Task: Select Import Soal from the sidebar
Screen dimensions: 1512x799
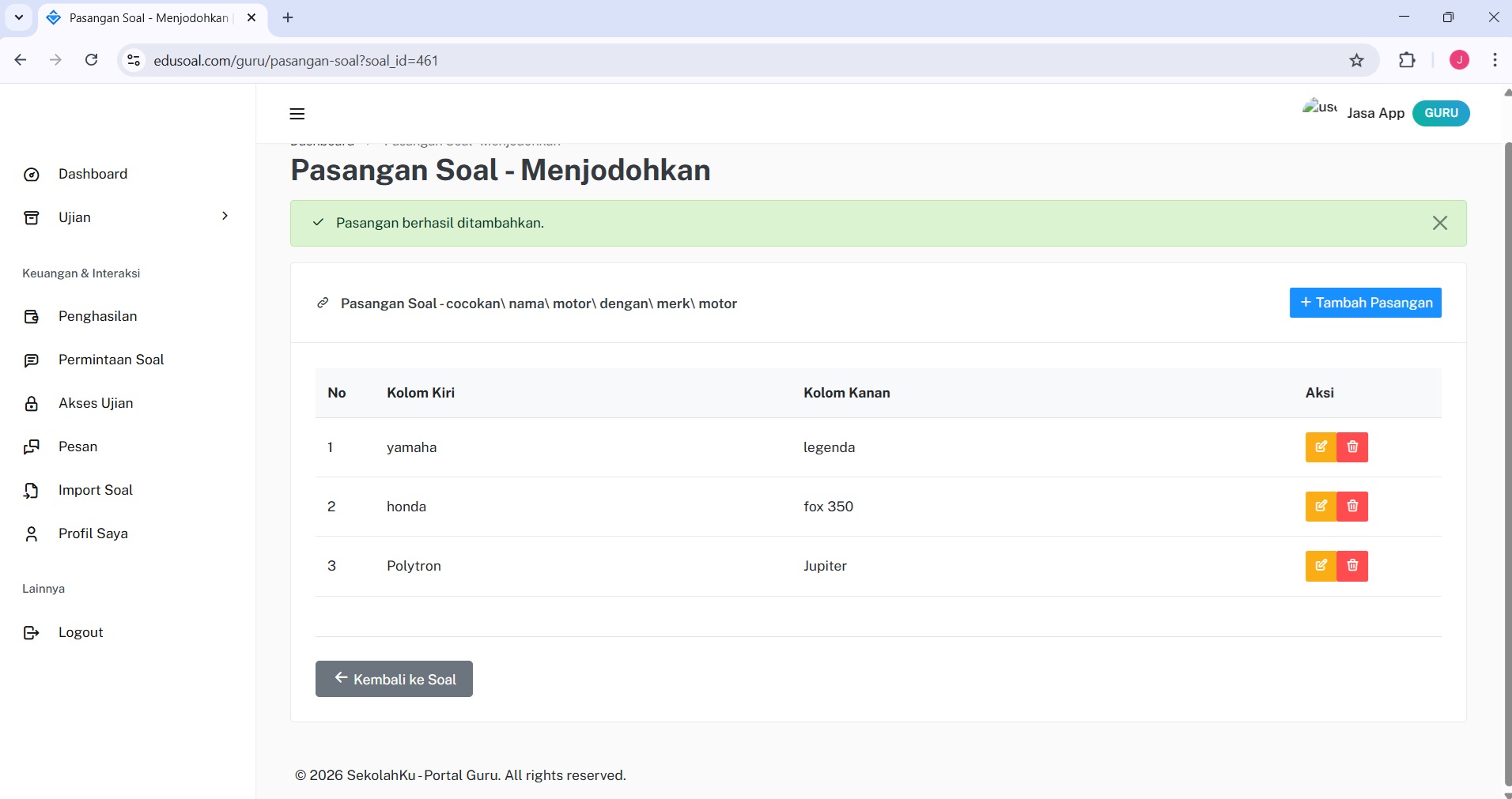Action: tap(94, 490)
